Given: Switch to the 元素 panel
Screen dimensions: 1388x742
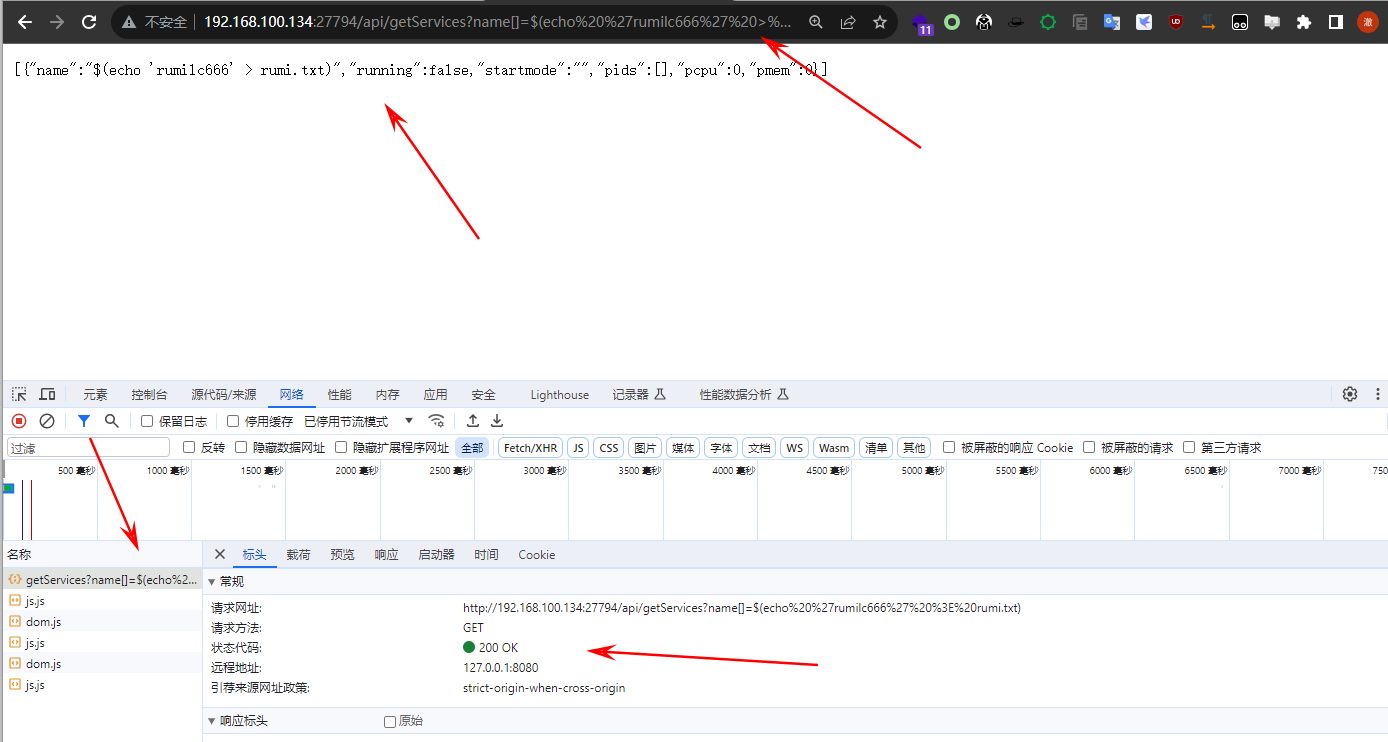Looking at the screenshot, I should click(x=95, y=394).
